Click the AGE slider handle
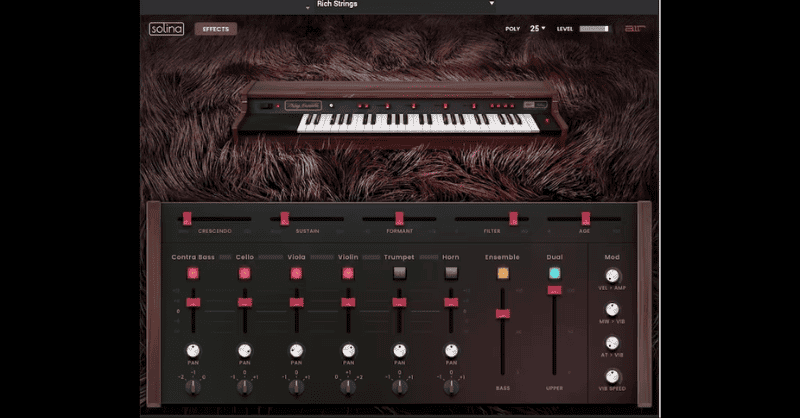The width and height of the screenshot is (800, 418). tap(586, 219)
